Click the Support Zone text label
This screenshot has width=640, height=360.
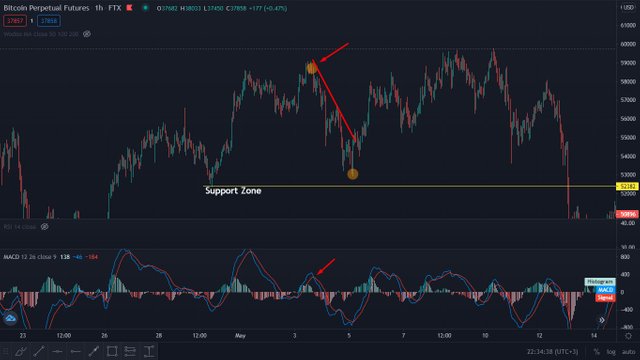[x=233, y=191]
